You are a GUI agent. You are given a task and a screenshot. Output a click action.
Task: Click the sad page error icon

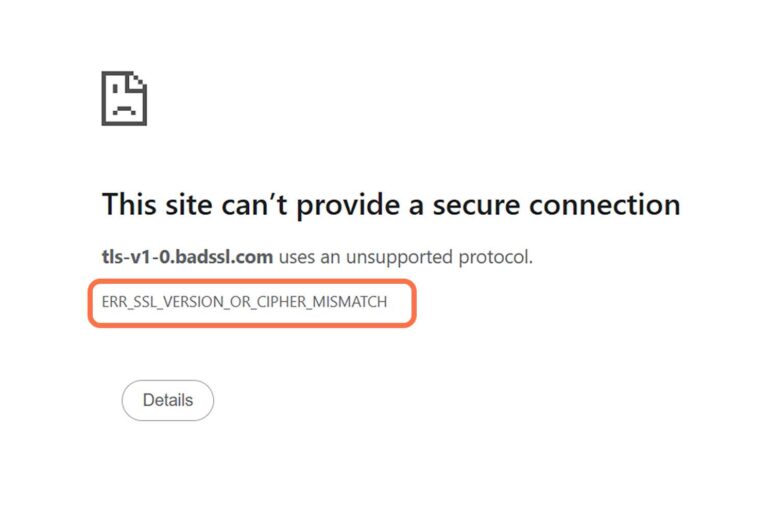[124, 98]
